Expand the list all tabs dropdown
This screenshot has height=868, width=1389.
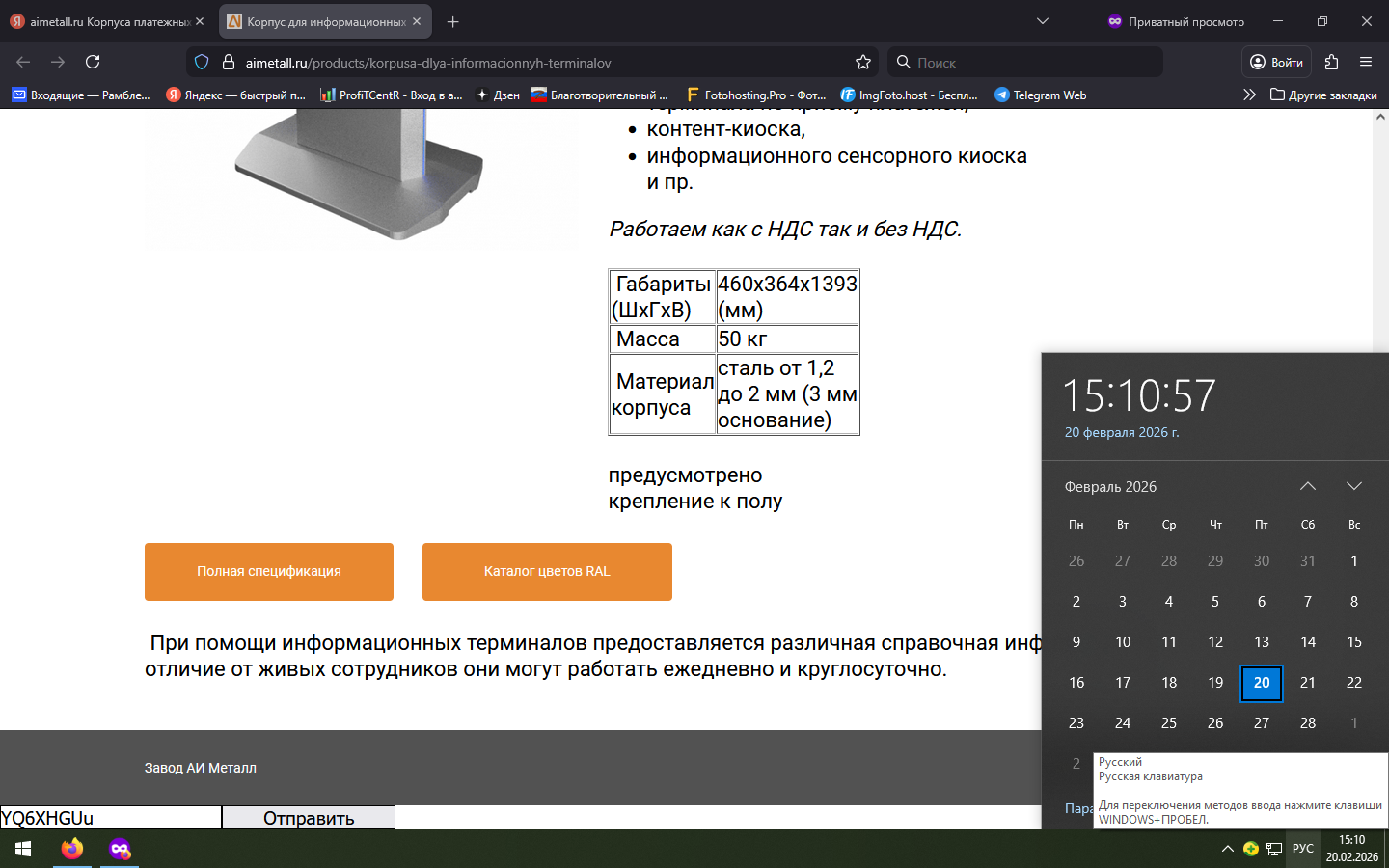click(1042, 21)
